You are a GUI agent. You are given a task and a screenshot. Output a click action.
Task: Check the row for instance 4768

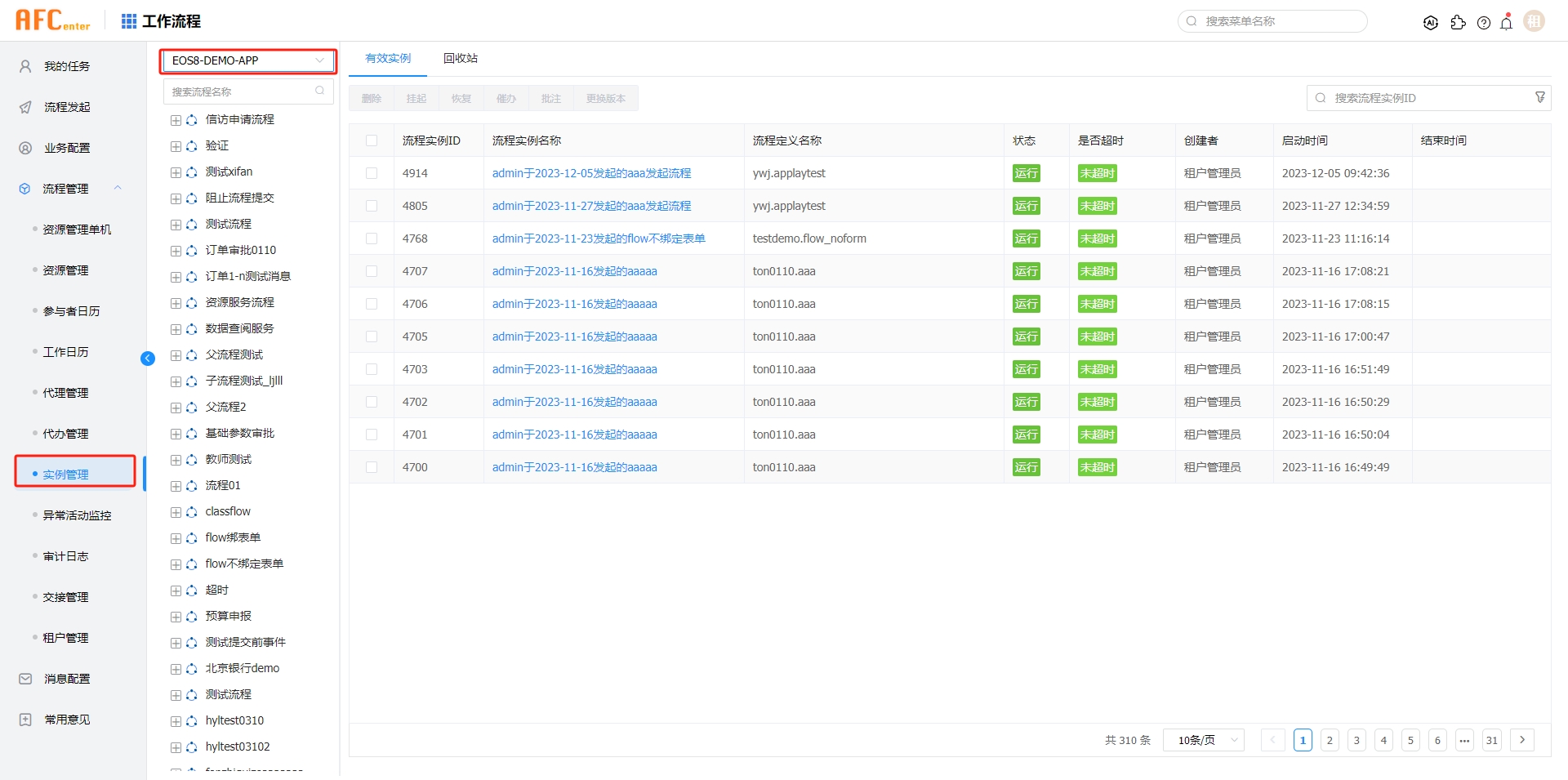(x=372, y=238)
